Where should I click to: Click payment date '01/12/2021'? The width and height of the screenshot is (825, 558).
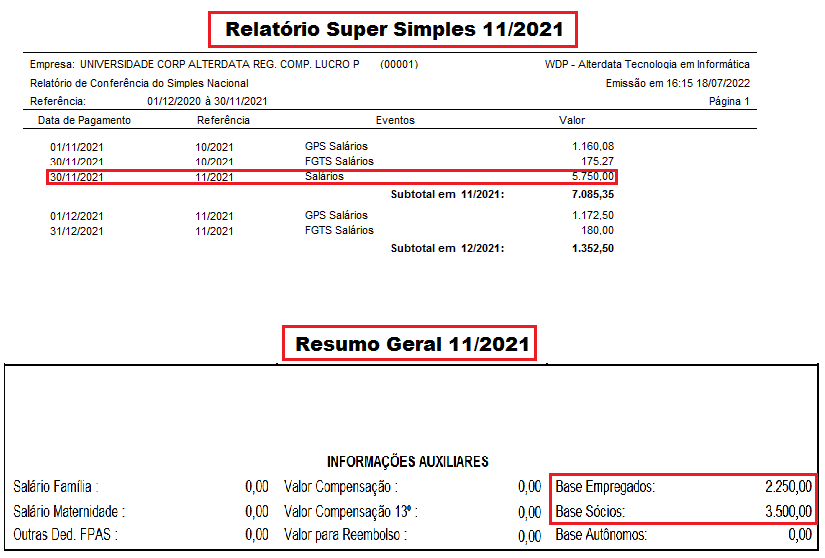point(77,216)
